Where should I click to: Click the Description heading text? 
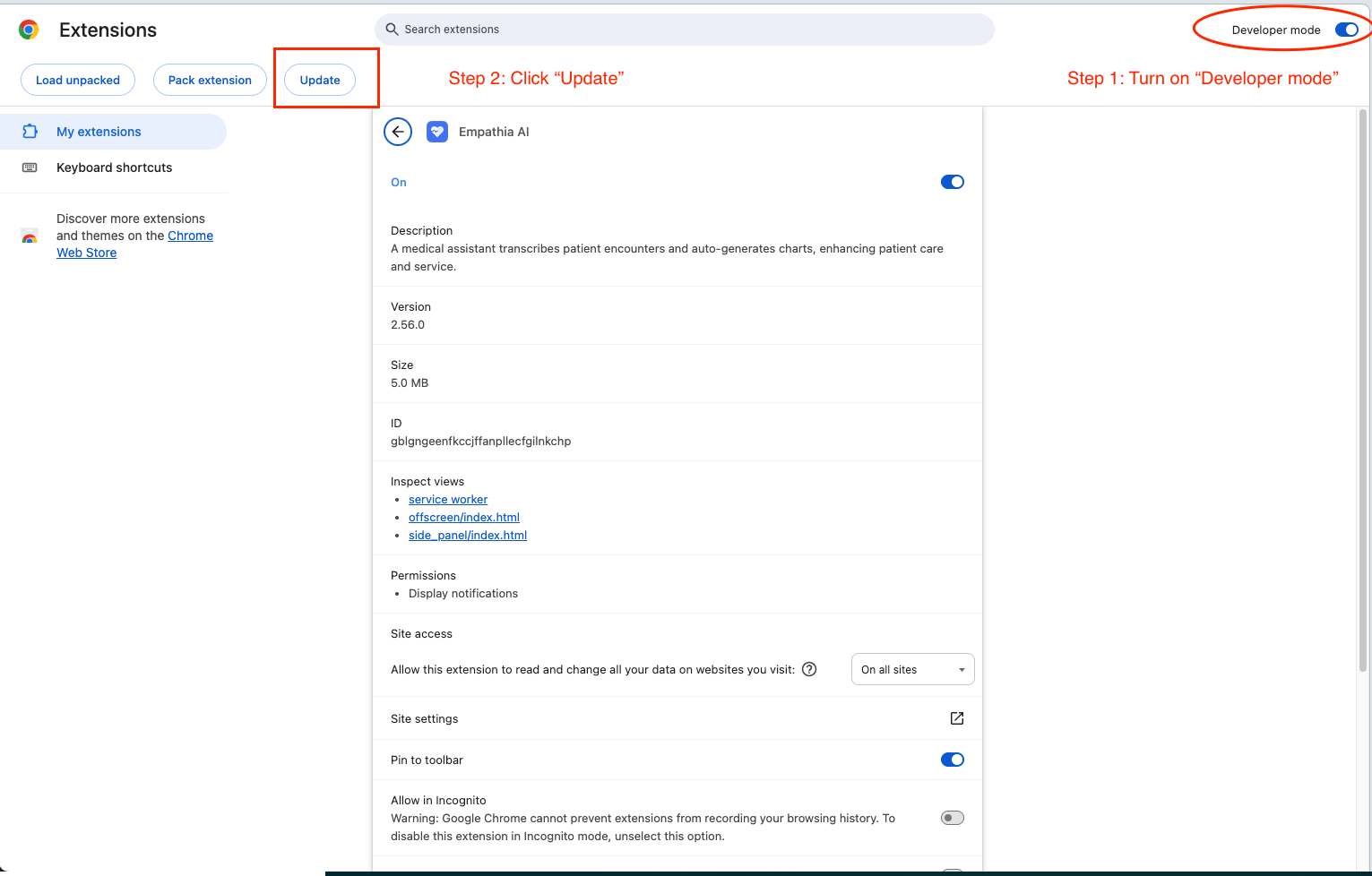pyautogui.click(x=421, y=231)
